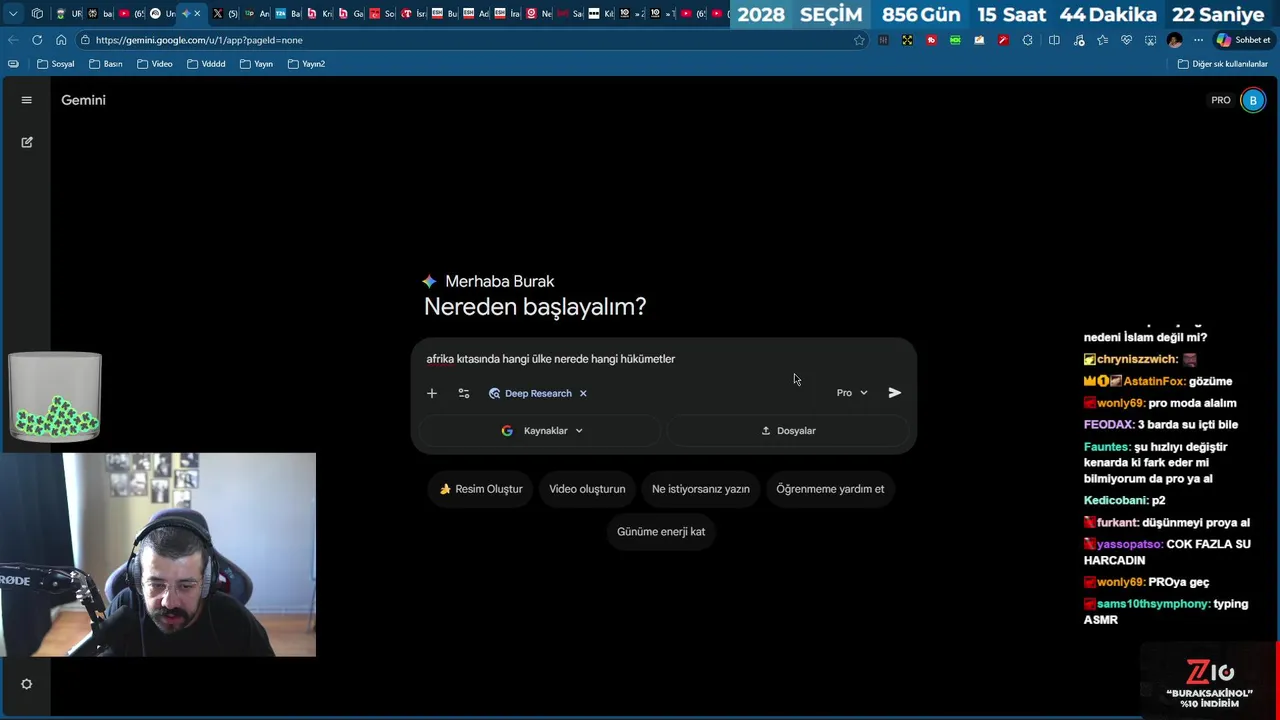1280x720 pixels.
Task: Click into the prompt text field
Action: pyautogui.click(x=664, y=359)
